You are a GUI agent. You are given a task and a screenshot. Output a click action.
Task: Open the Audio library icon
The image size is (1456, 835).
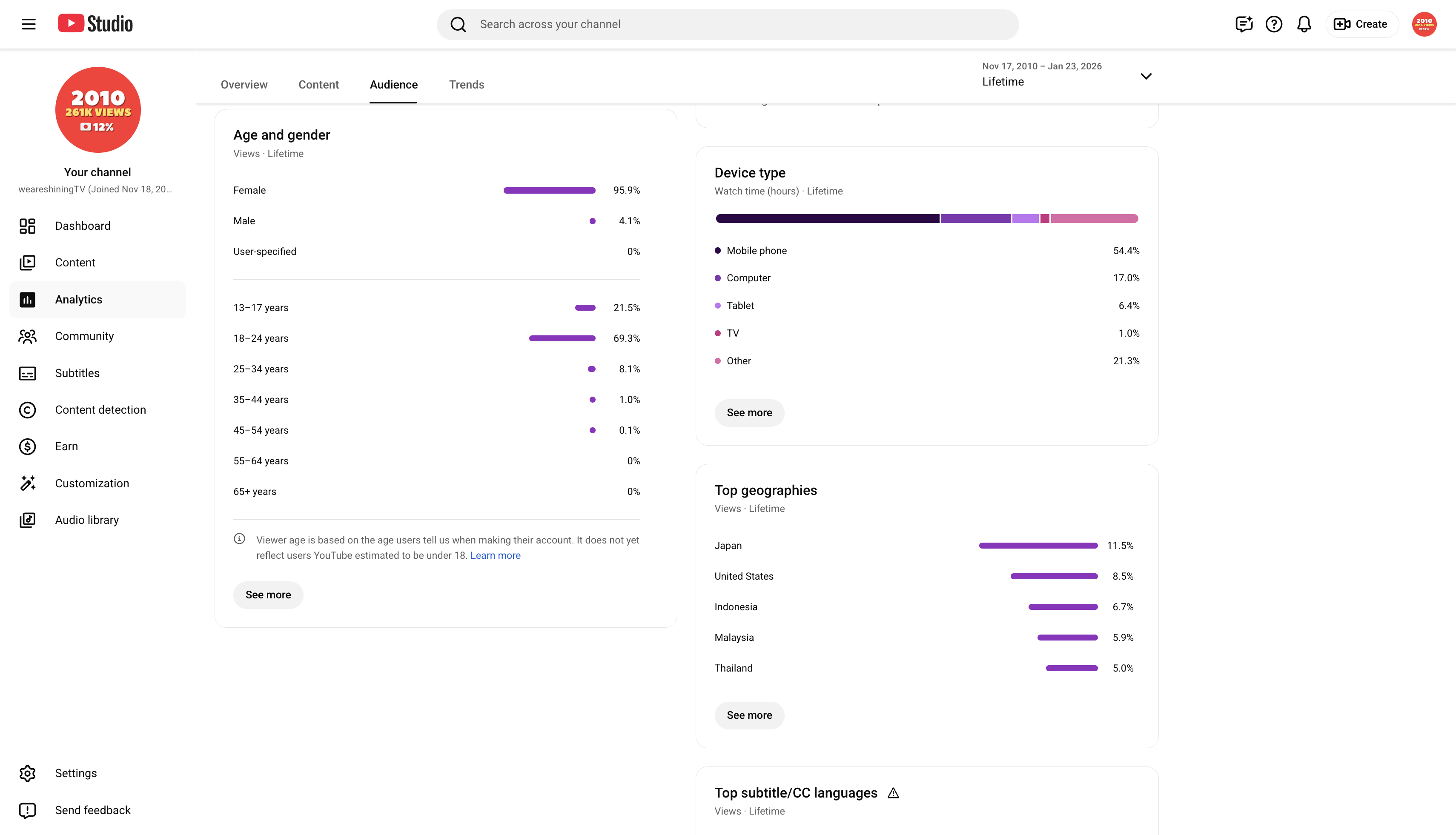[x=28, y=520]
